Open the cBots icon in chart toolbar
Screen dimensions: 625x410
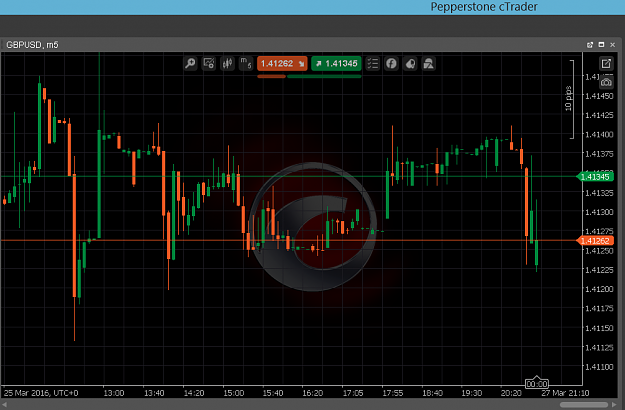coord(410,63)
